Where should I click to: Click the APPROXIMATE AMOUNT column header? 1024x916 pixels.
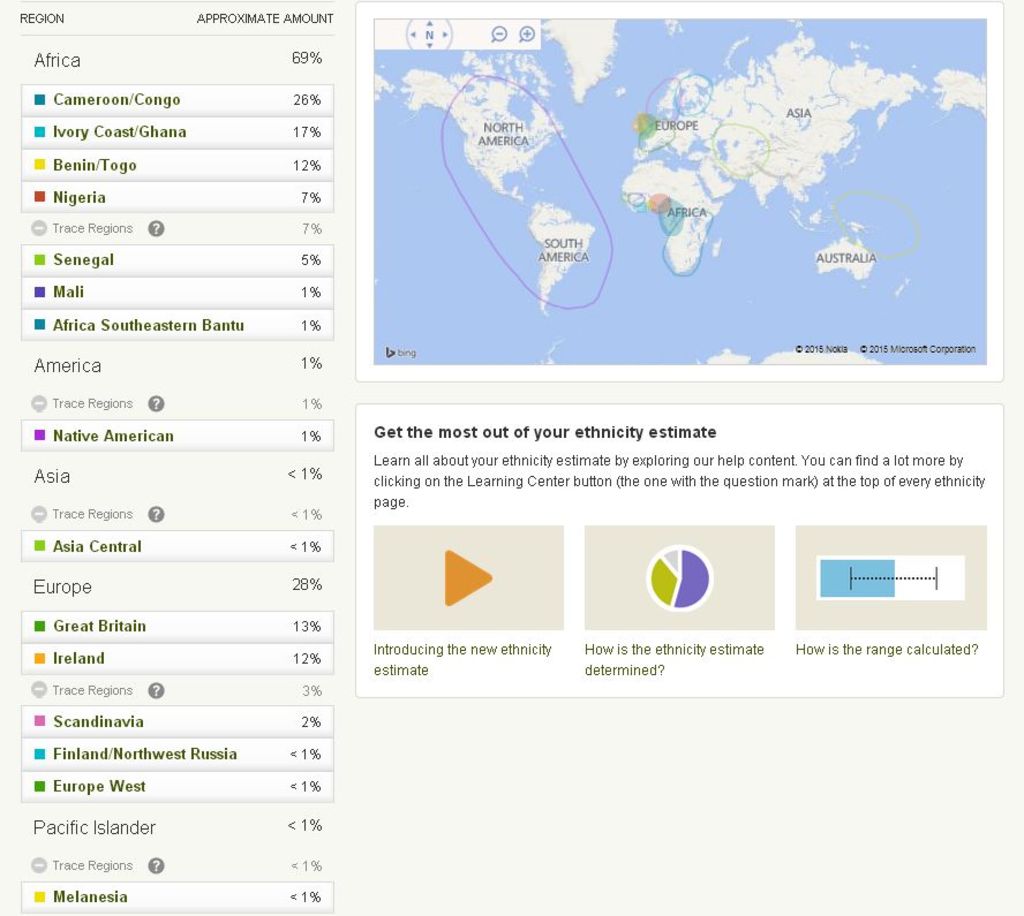(x=264, y=19)
